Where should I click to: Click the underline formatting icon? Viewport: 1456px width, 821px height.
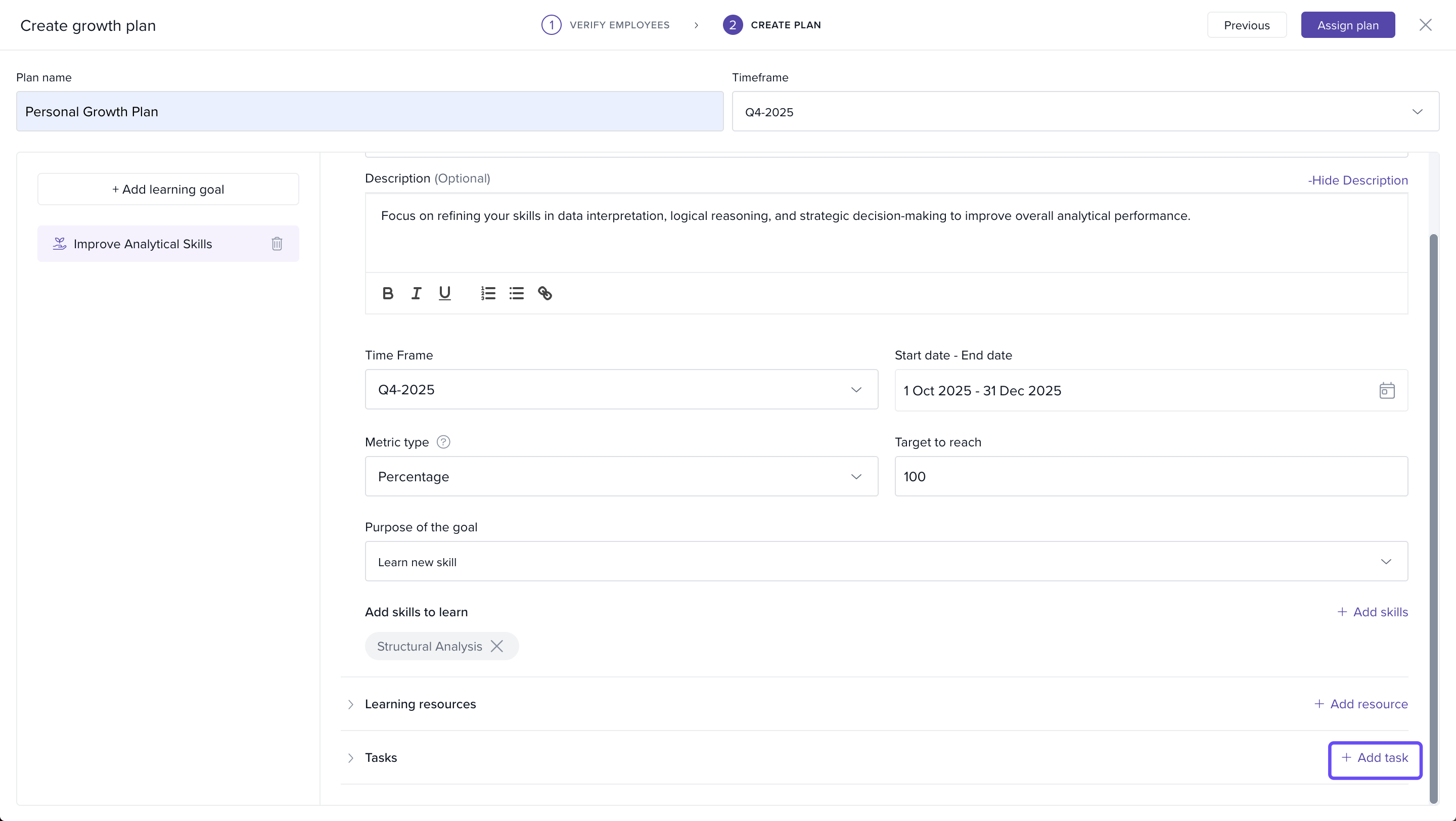pos(445,293)
